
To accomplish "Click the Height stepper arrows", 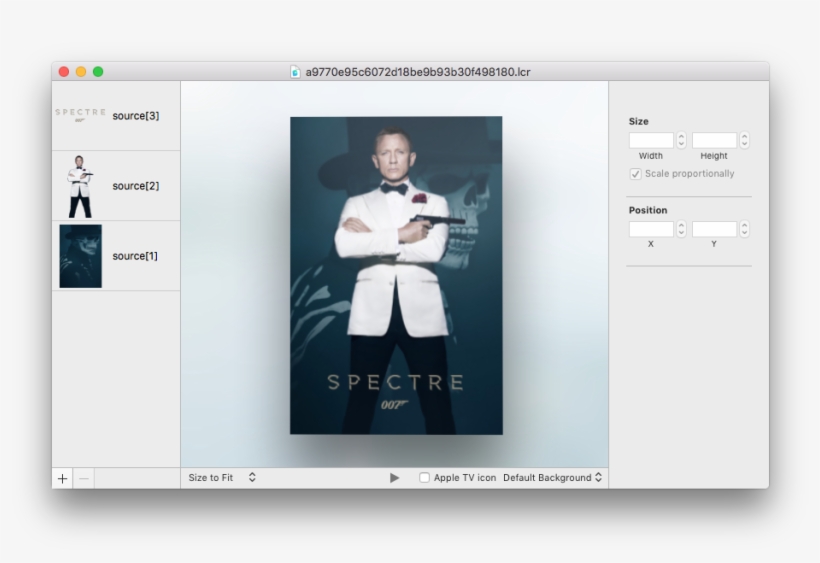I will [744, 140].
